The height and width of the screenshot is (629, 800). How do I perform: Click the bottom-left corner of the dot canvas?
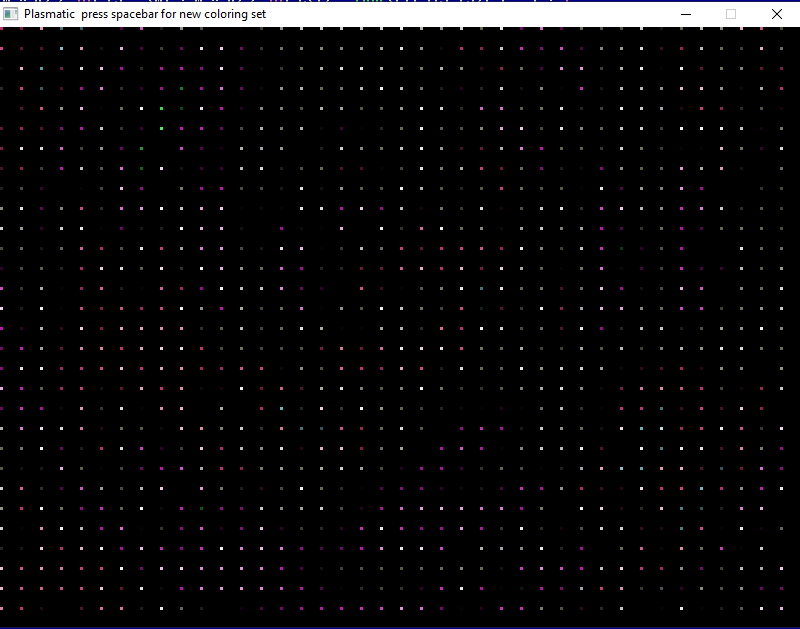pos(4,622)
